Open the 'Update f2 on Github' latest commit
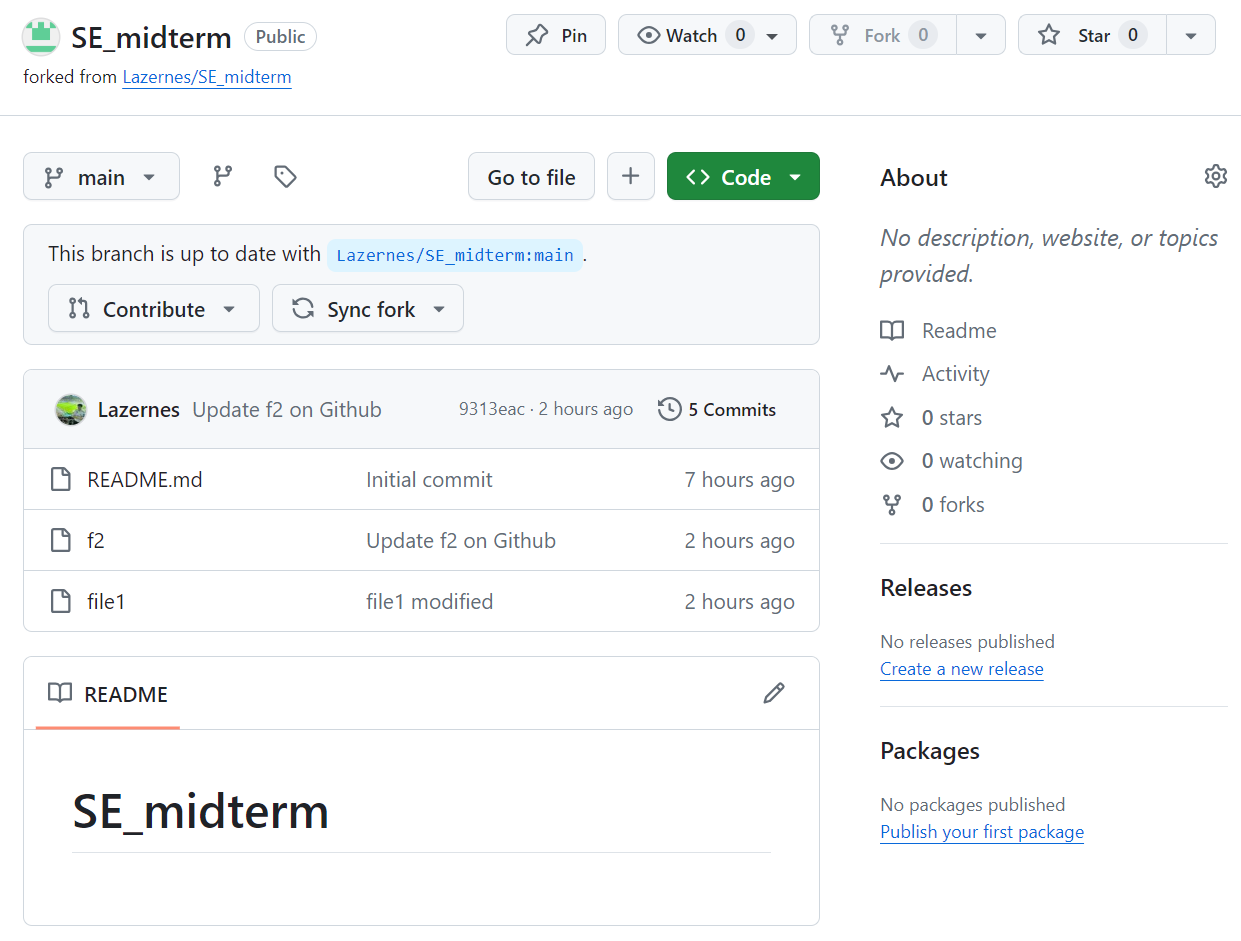This screenshot has height=941, width=1241. coord(287,410)
